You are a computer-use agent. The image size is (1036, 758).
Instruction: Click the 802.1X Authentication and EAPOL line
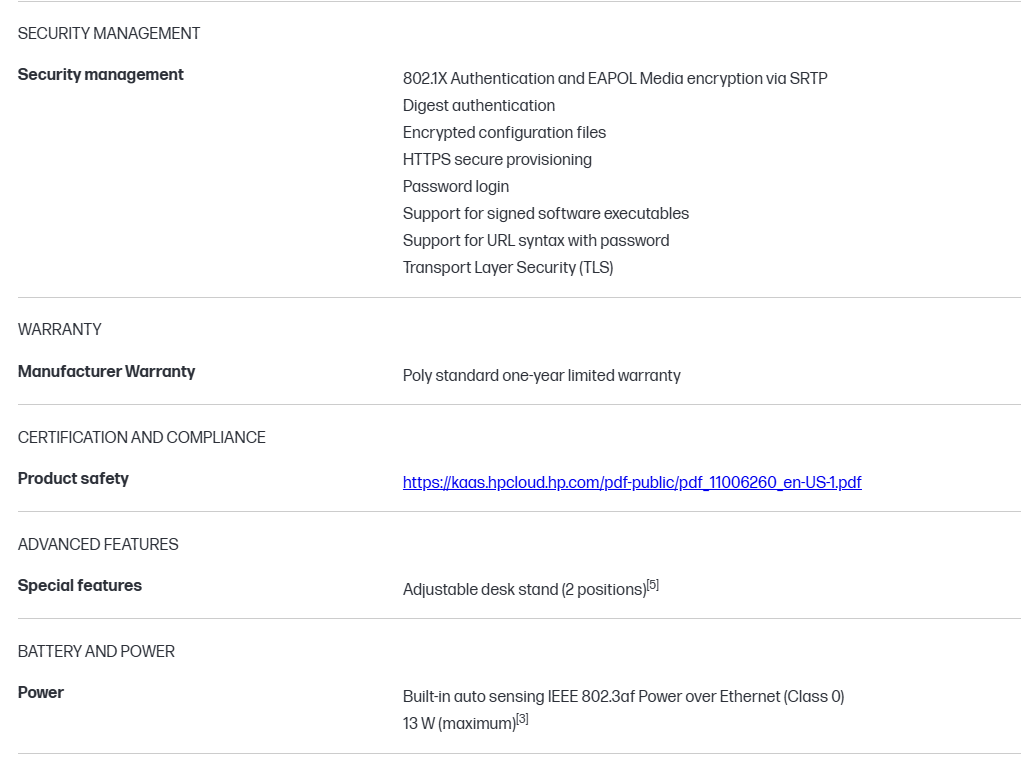click(x=614, y=78)
